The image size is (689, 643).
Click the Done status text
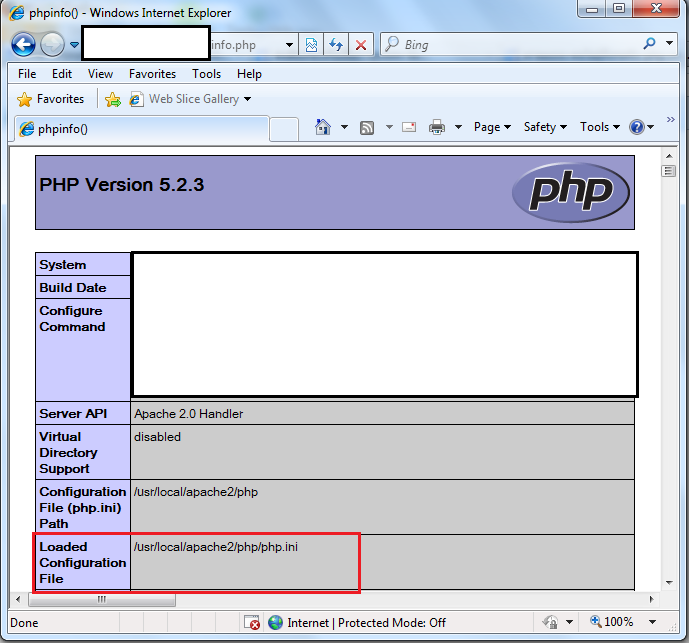24,623
